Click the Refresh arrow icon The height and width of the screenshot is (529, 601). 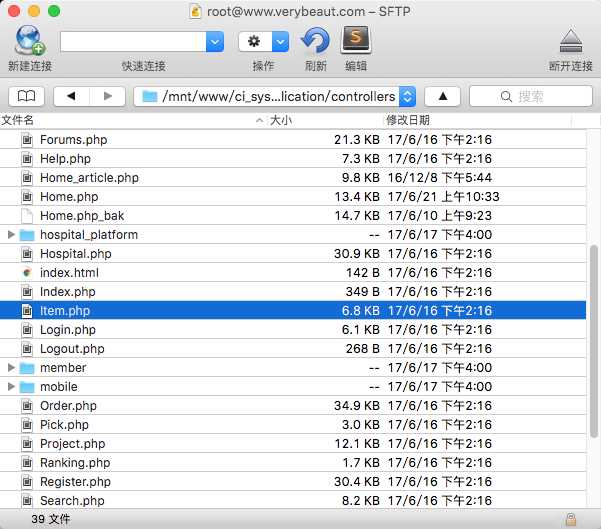click(315, 41)
